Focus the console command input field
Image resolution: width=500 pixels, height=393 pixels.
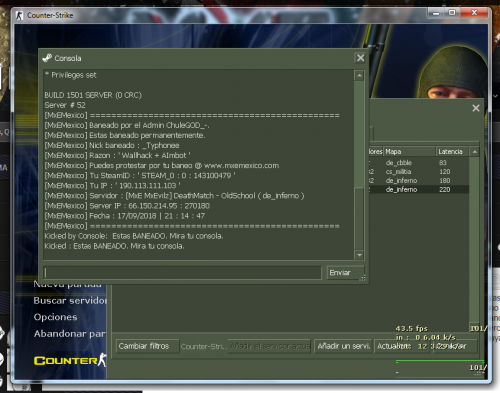point(183,273)
